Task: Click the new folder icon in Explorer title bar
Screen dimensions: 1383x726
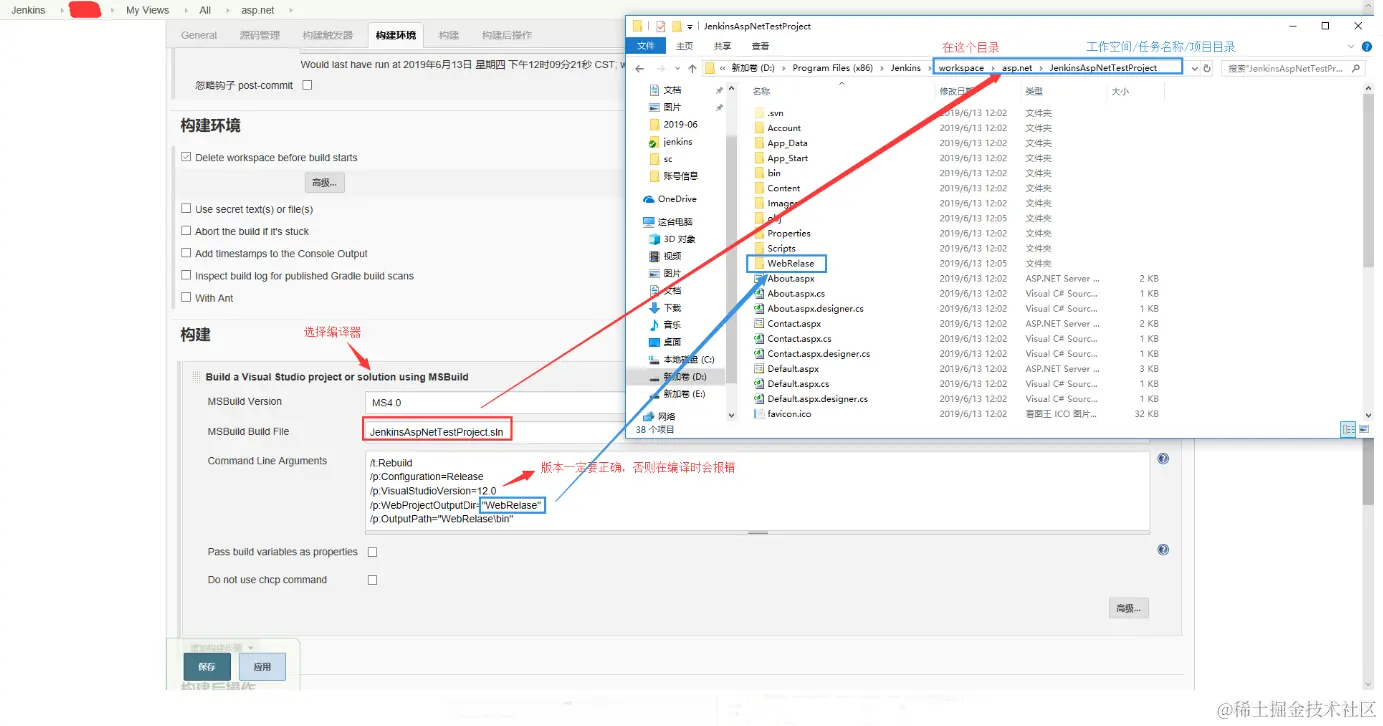Action: (676, 26)
